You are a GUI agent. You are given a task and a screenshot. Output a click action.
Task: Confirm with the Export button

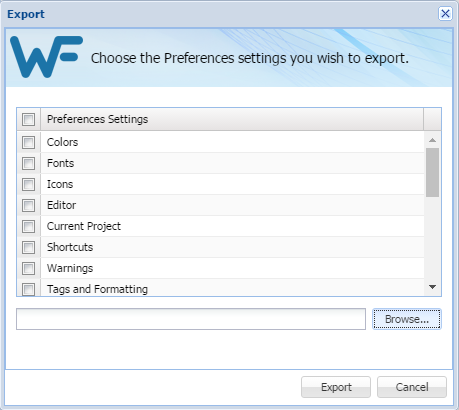pos(336,387)
